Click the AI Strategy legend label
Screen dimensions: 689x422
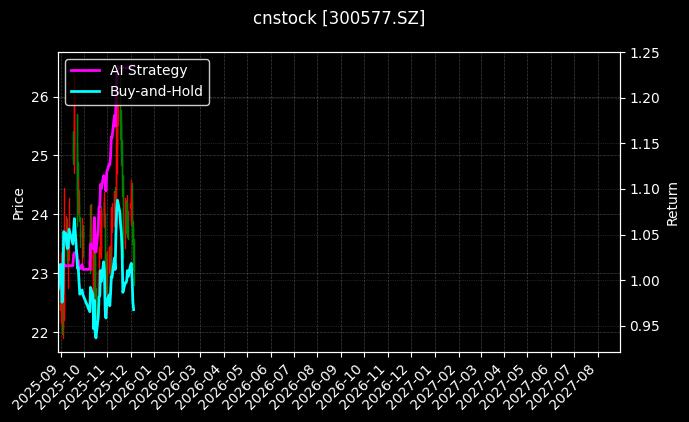pyautogui.click(x=149, y=70)
